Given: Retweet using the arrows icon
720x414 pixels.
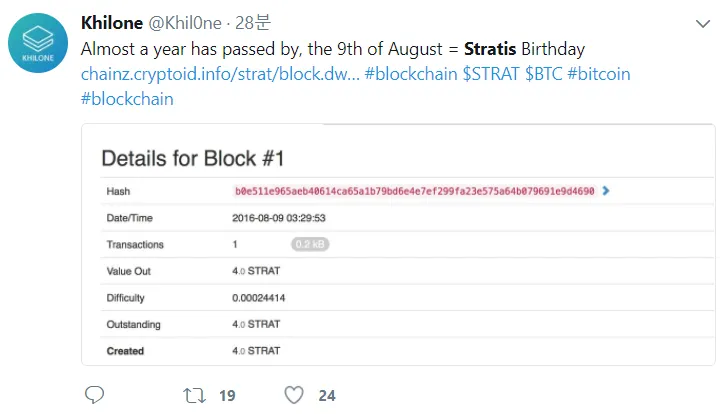Looking at the screenshot, I should [x=194, y=395].
